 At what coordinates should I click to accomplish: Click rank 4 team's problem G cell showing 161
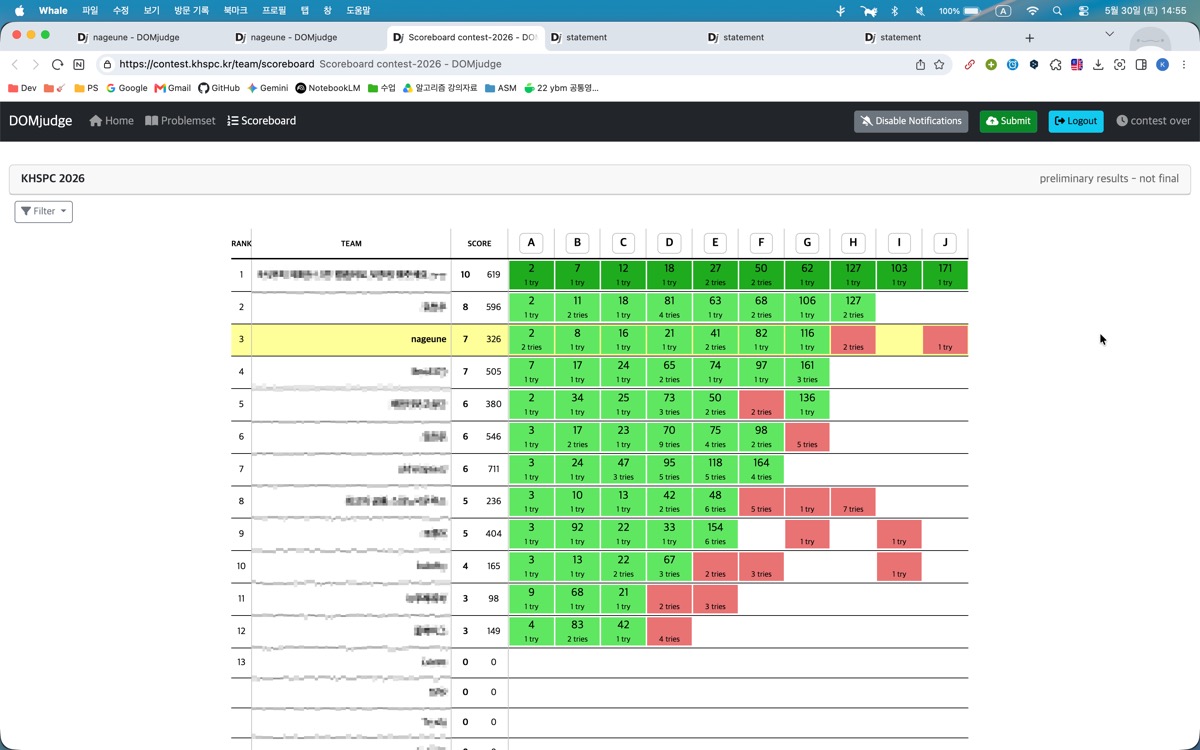(x=807, y=372)
